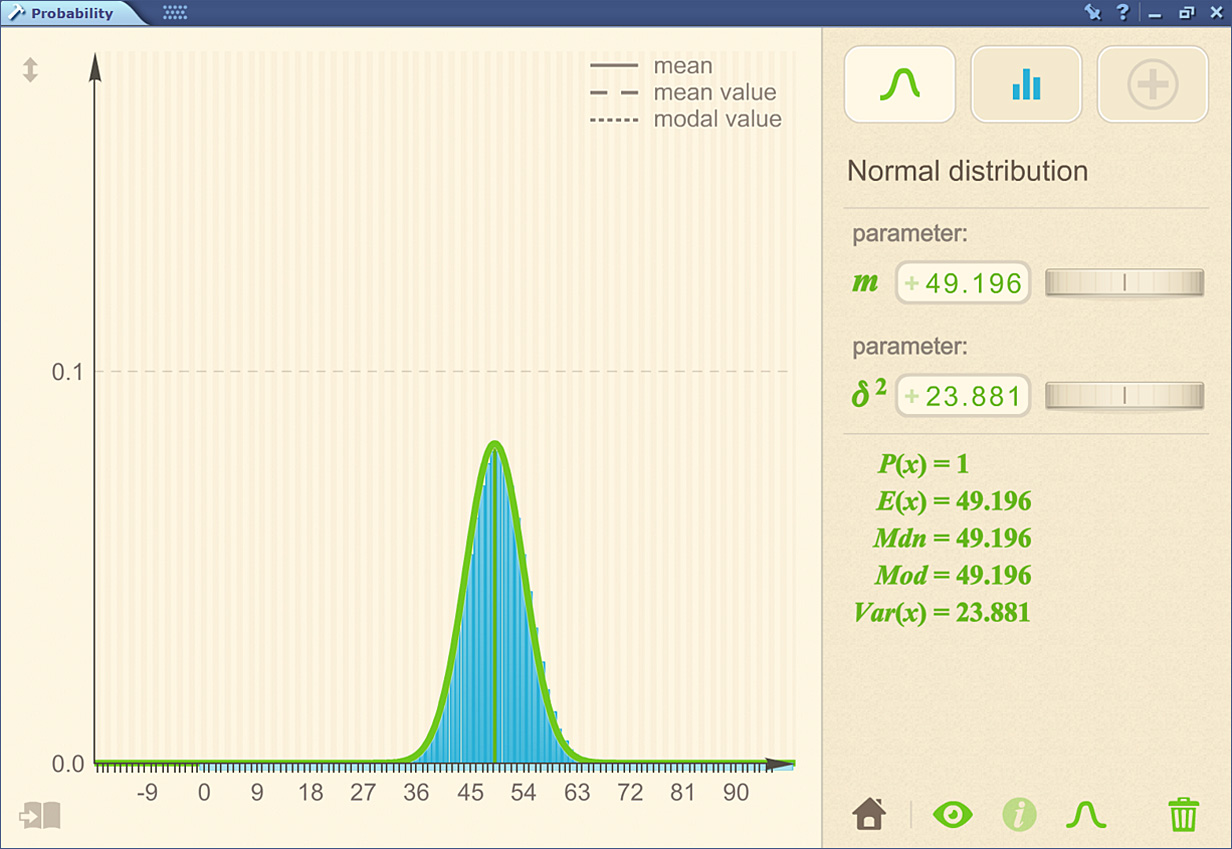The width and height of the screenshot is (1232, 849).
Task: Click the m parameter value field
Action: [x=962, y=283]
